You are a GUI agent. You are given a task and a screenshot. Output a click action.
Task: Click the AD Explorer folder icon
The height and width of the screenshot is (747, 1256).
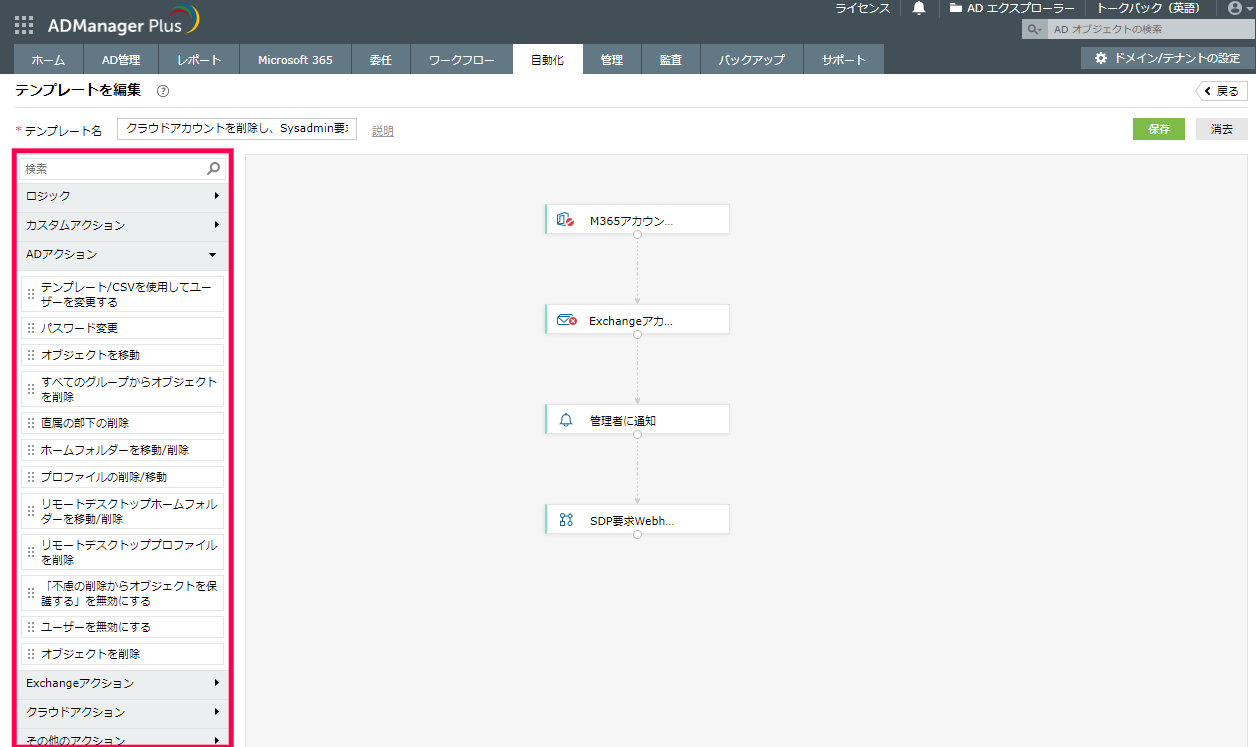(x=956, y=8)
